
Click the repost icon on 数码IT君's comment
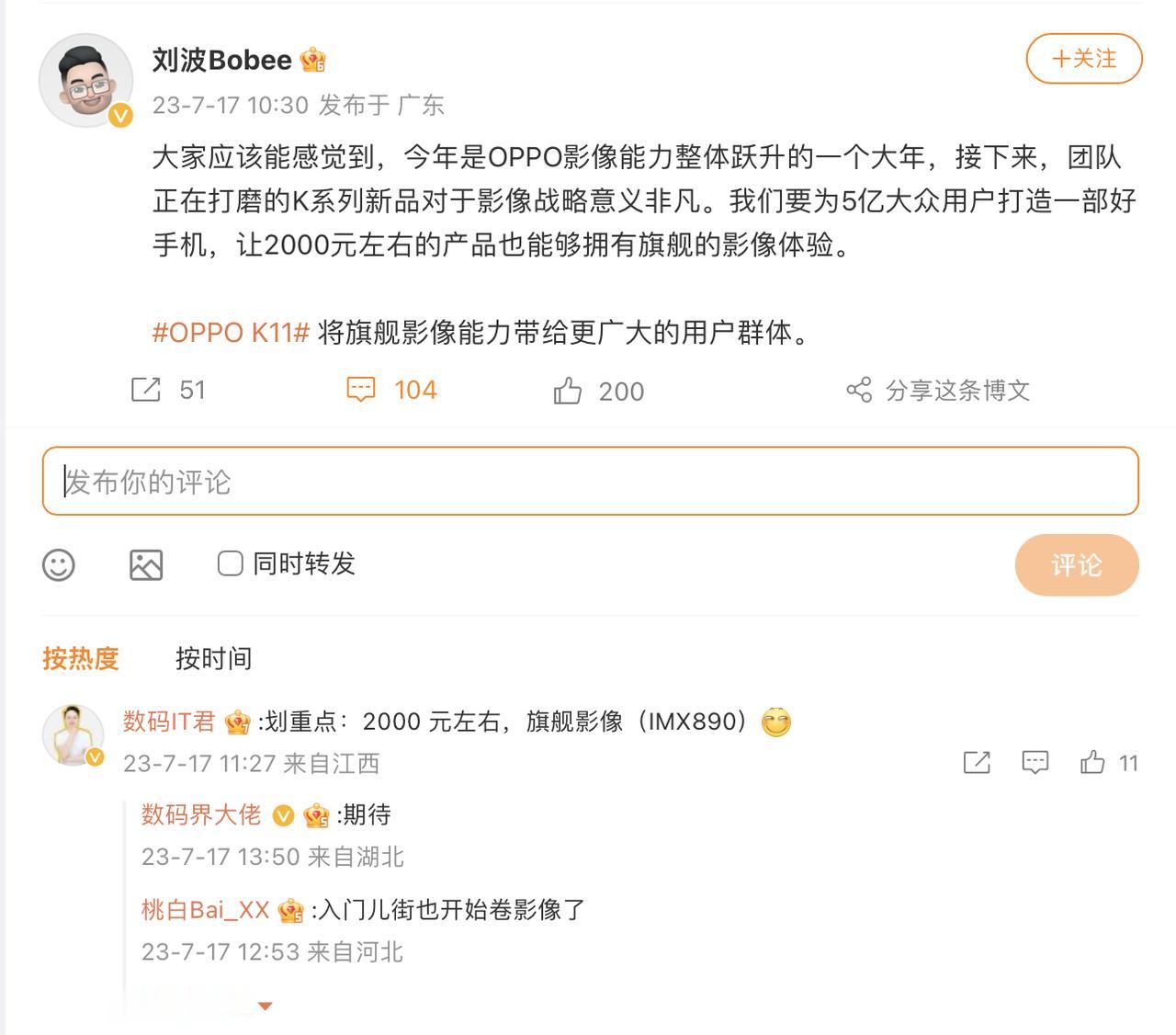[977, 763]
